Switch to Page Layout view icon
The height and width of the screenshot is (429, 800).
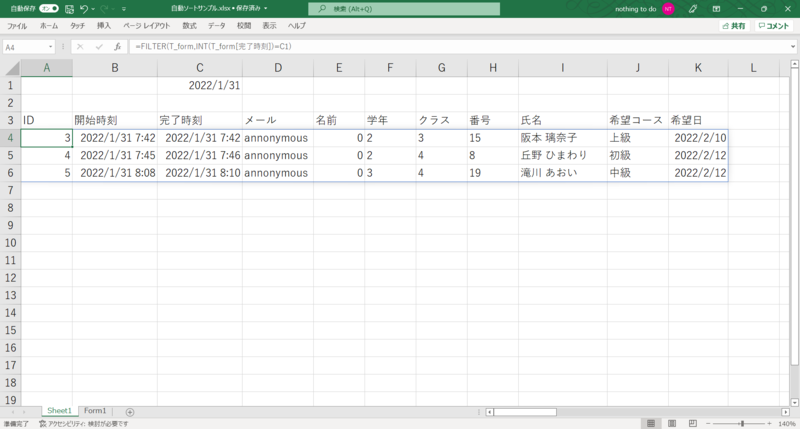click(x=672, y=423)
